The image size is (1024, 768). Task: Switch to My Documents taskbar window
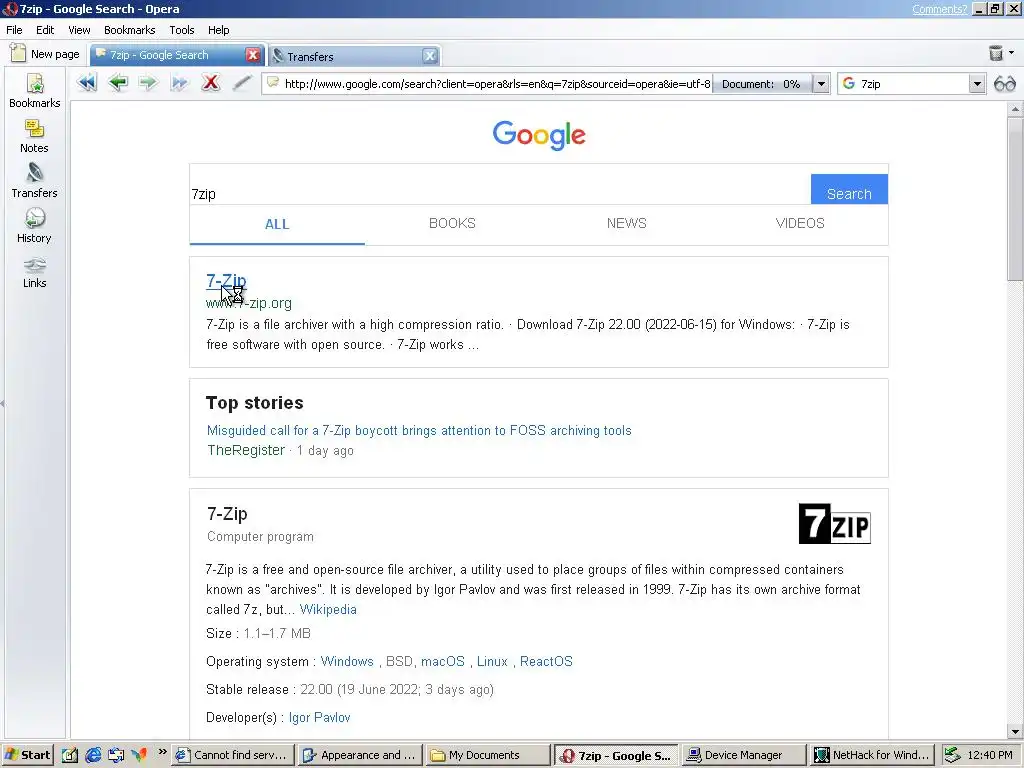tap(487, 755)
